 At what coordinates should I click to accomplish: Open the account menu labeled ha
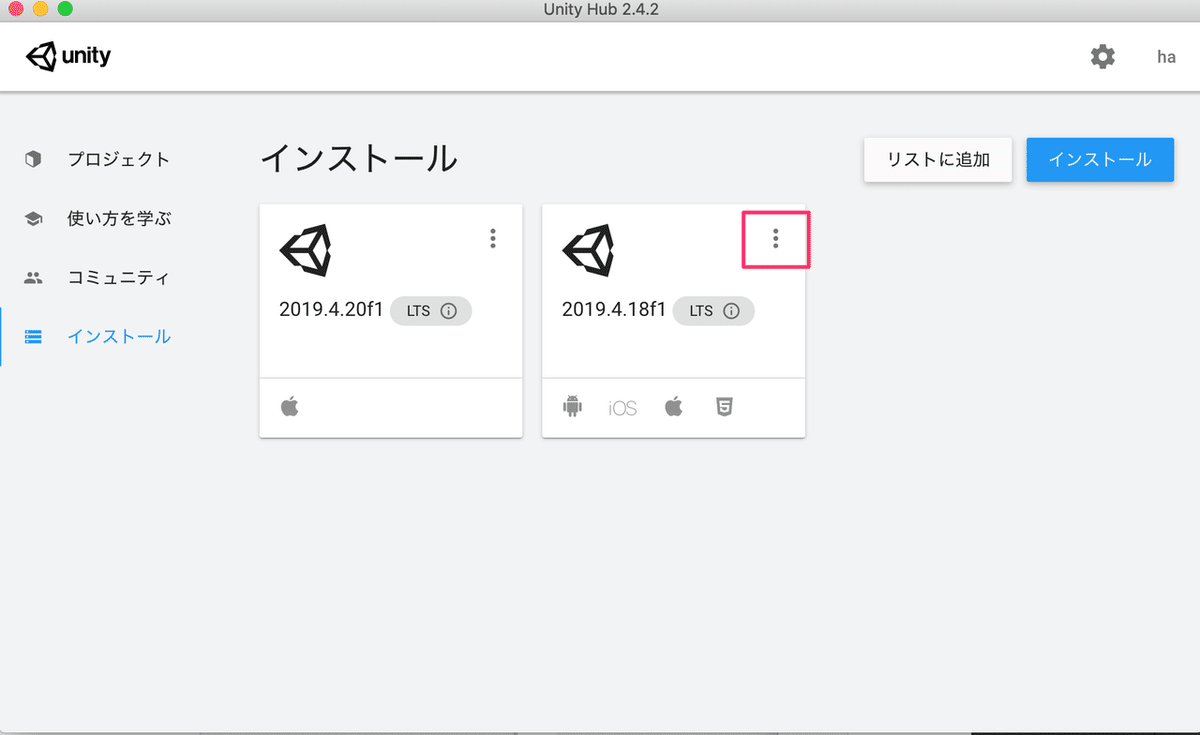(1165, 57)
